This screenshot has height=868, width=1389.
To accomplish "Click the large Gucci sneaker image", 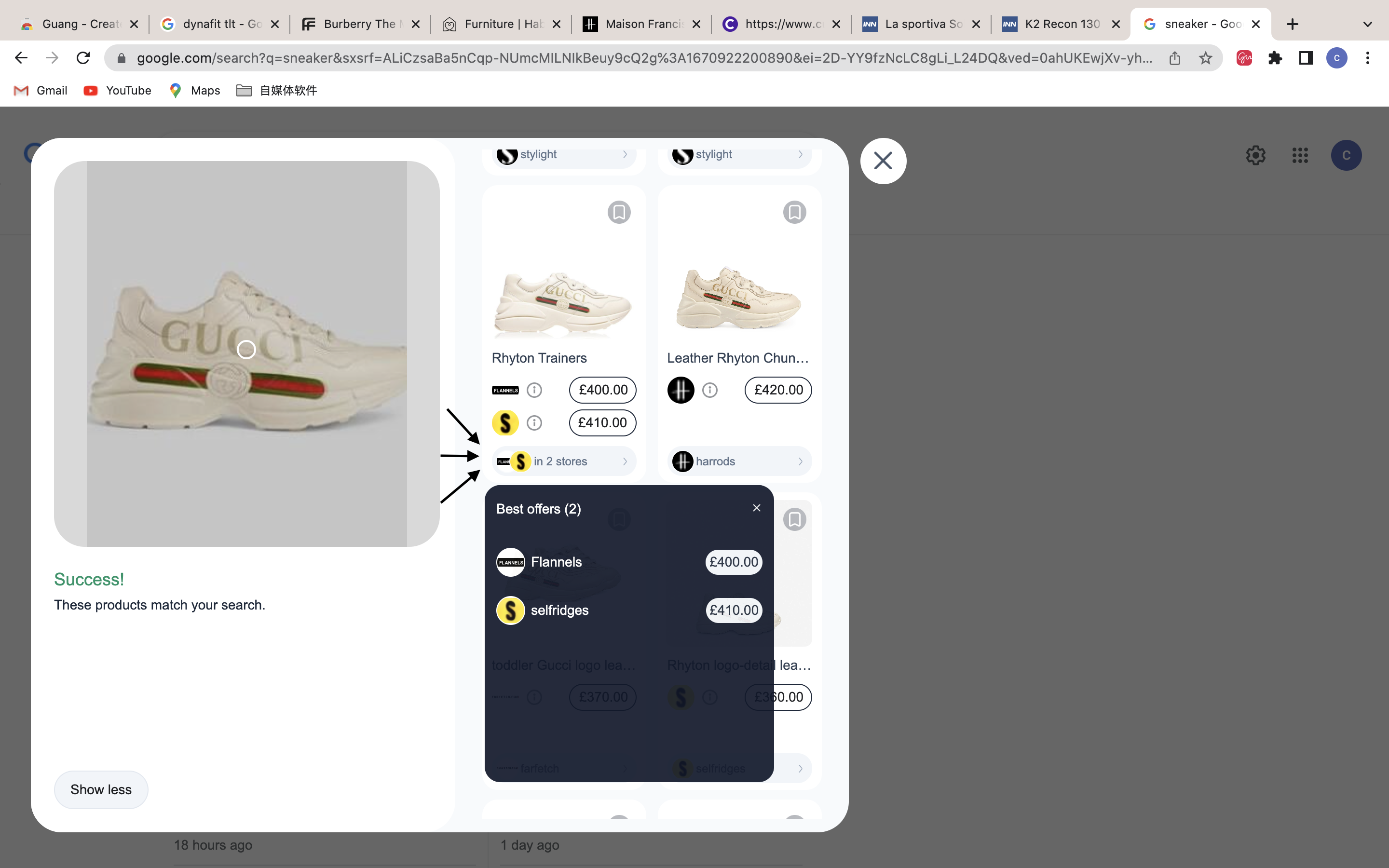I will (247, 353).
